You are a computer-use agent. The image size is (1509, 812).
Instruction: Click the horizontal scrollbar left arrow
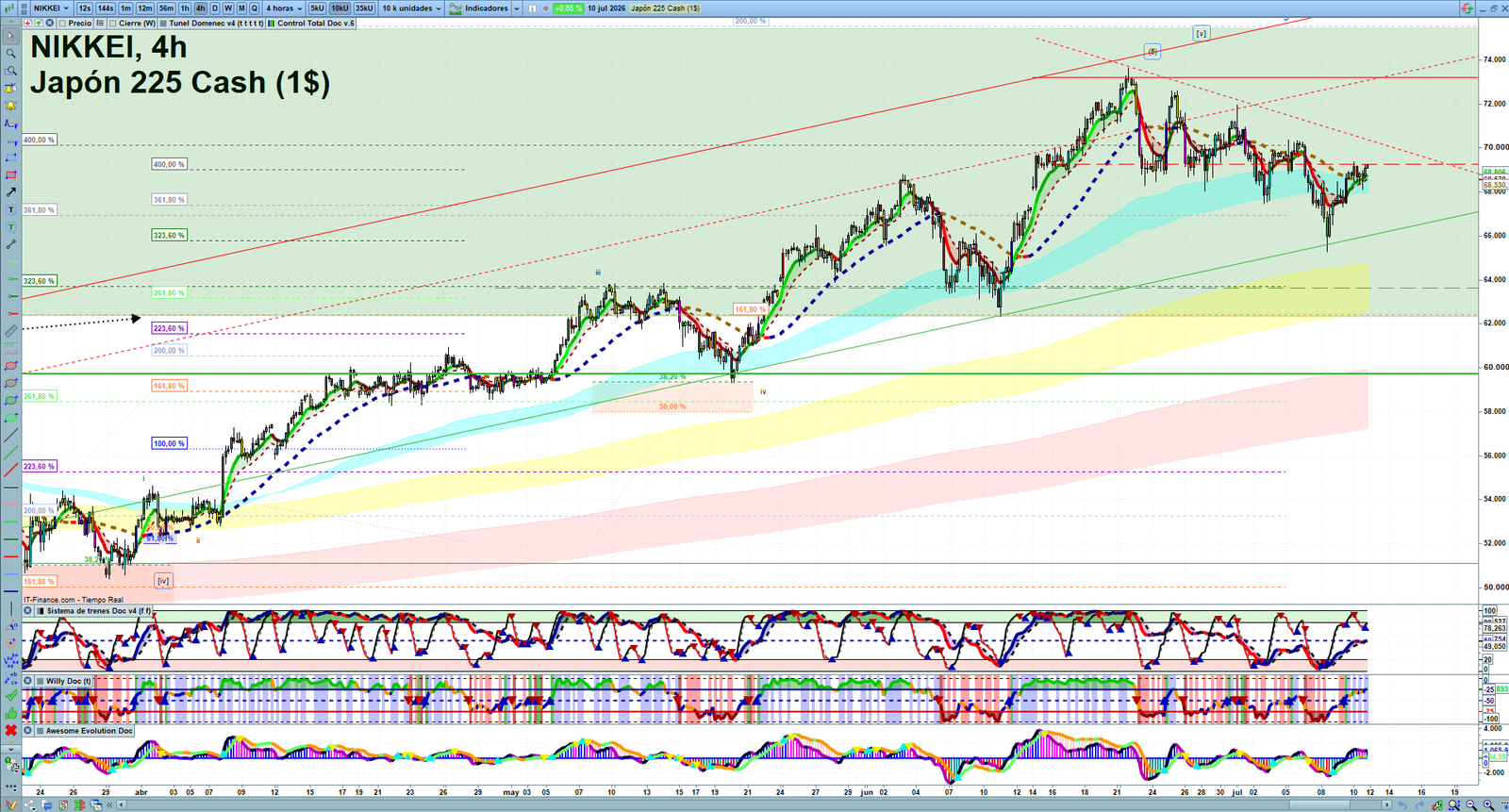tap(121, 804)
